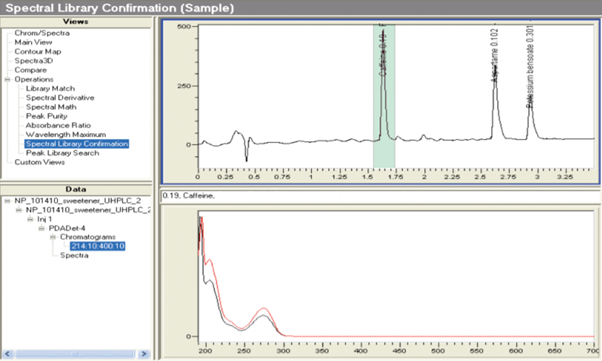Click the highlighted Caffeine peak in chromatogram
602x361 pixels.
(x=383, y=84)
